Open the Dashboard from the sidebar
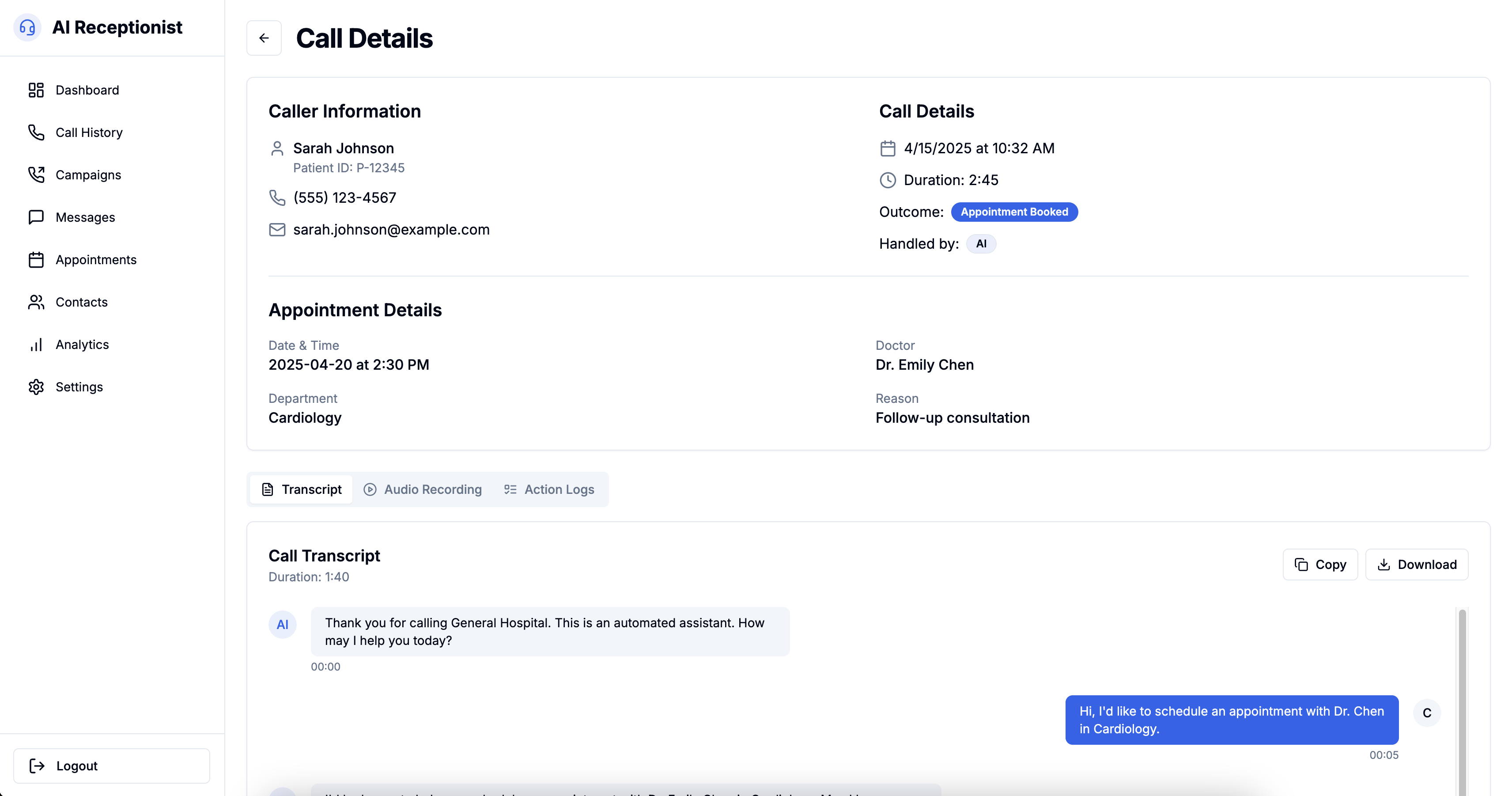Viewport: 1512px width, 796px height. pyautogui.click(x=87, y=90)
